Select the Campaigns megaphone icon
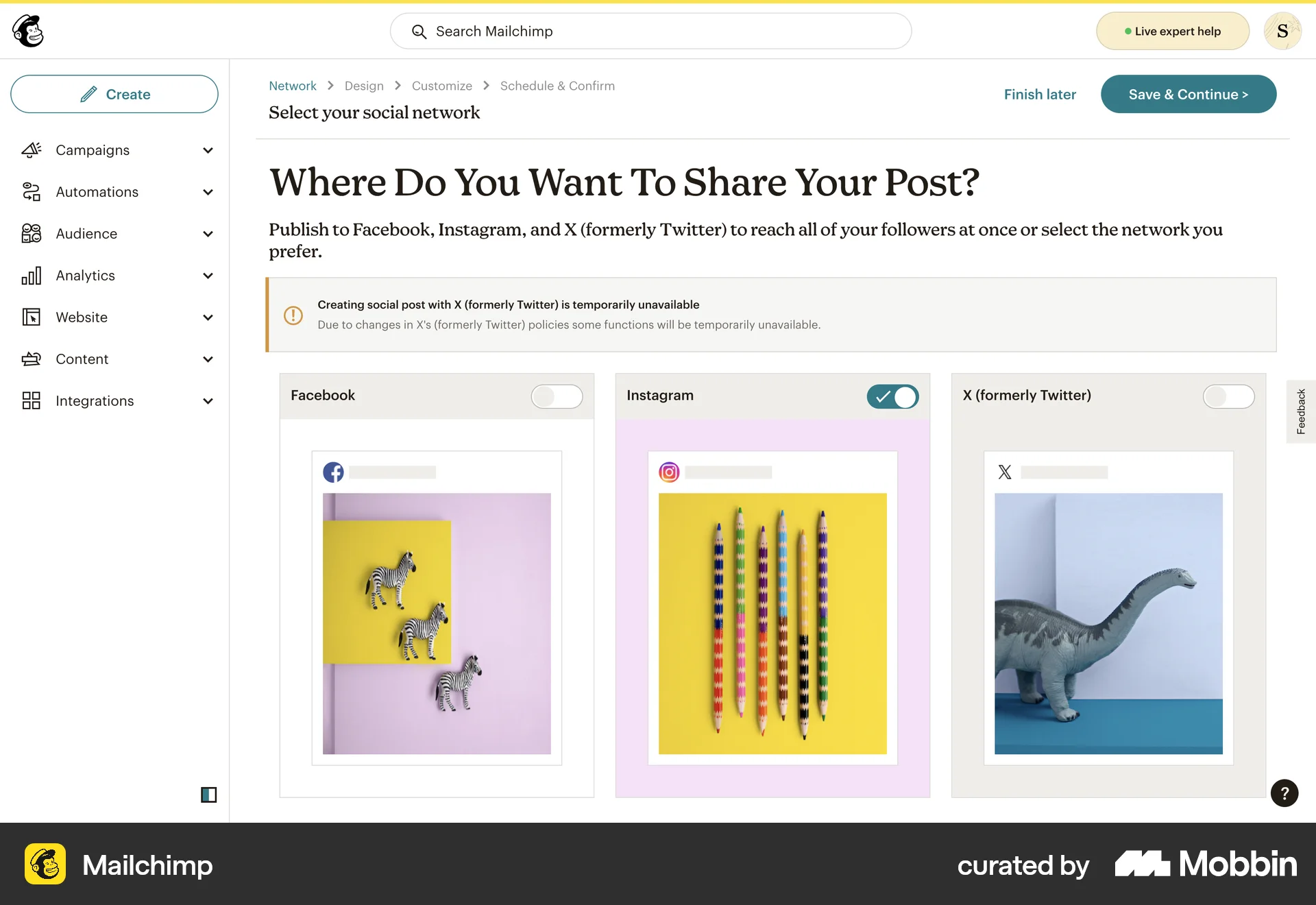This screenshot has width=1316, height=905. point(31,150)
